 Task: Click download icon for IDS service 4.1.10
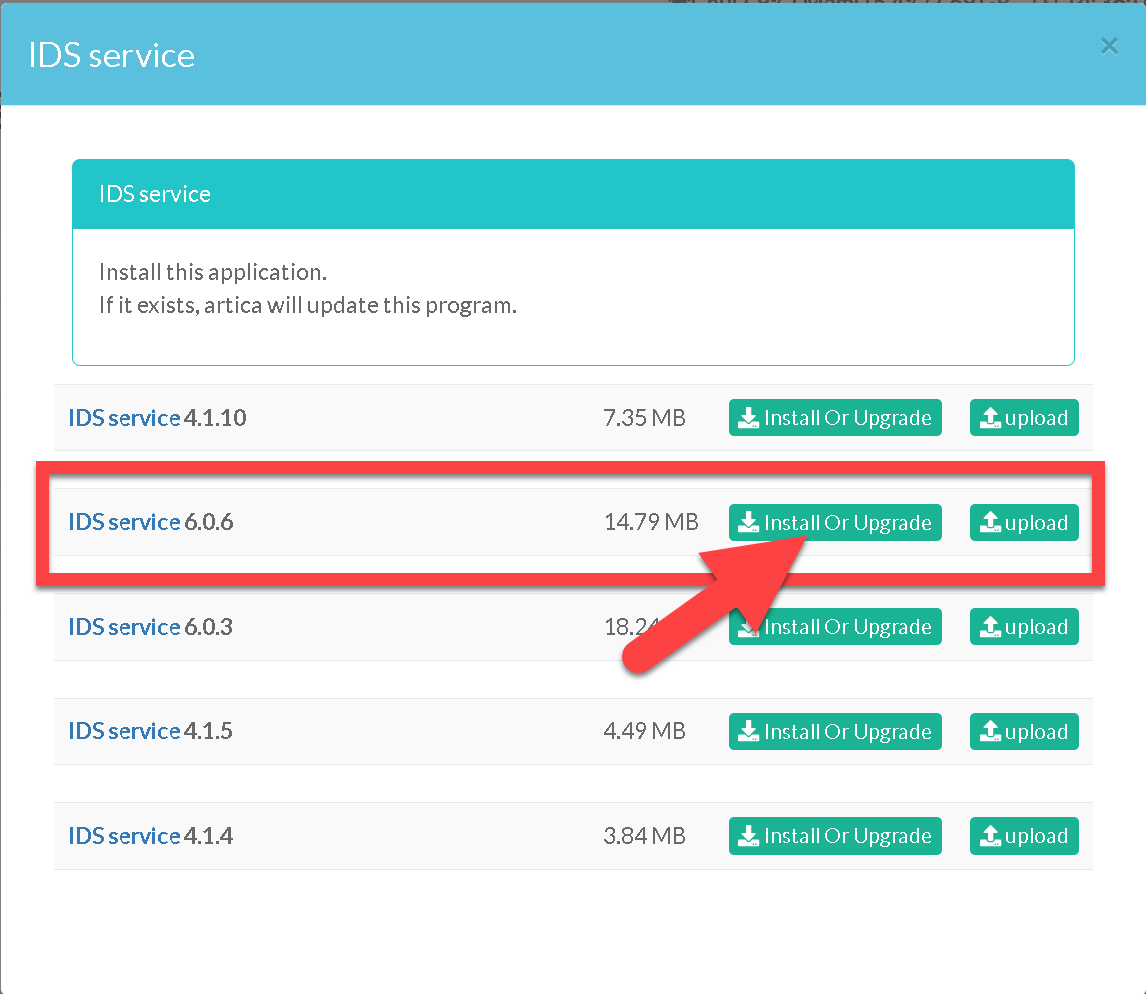tap(748, 418)
